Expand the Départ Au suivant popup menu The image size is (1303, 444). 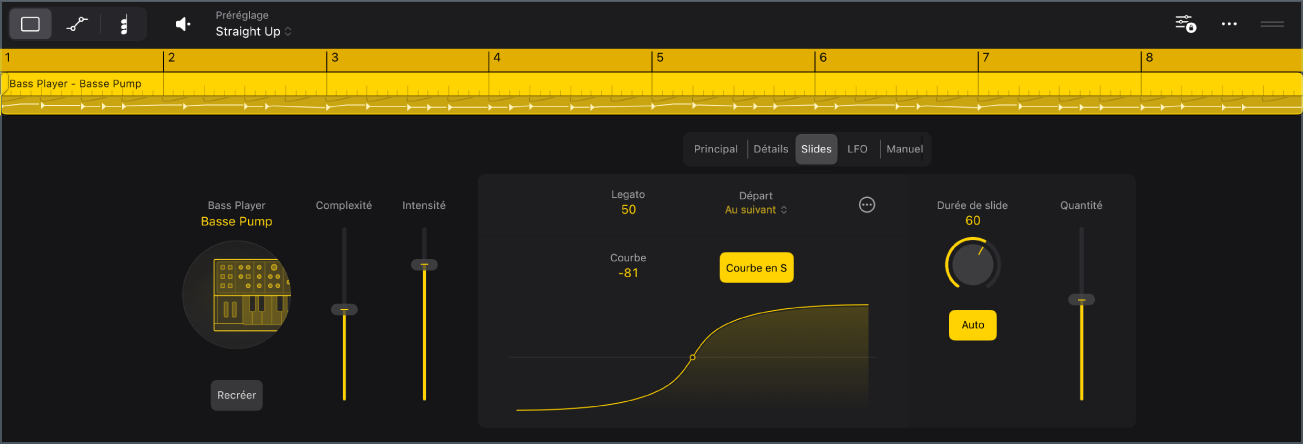756,210
